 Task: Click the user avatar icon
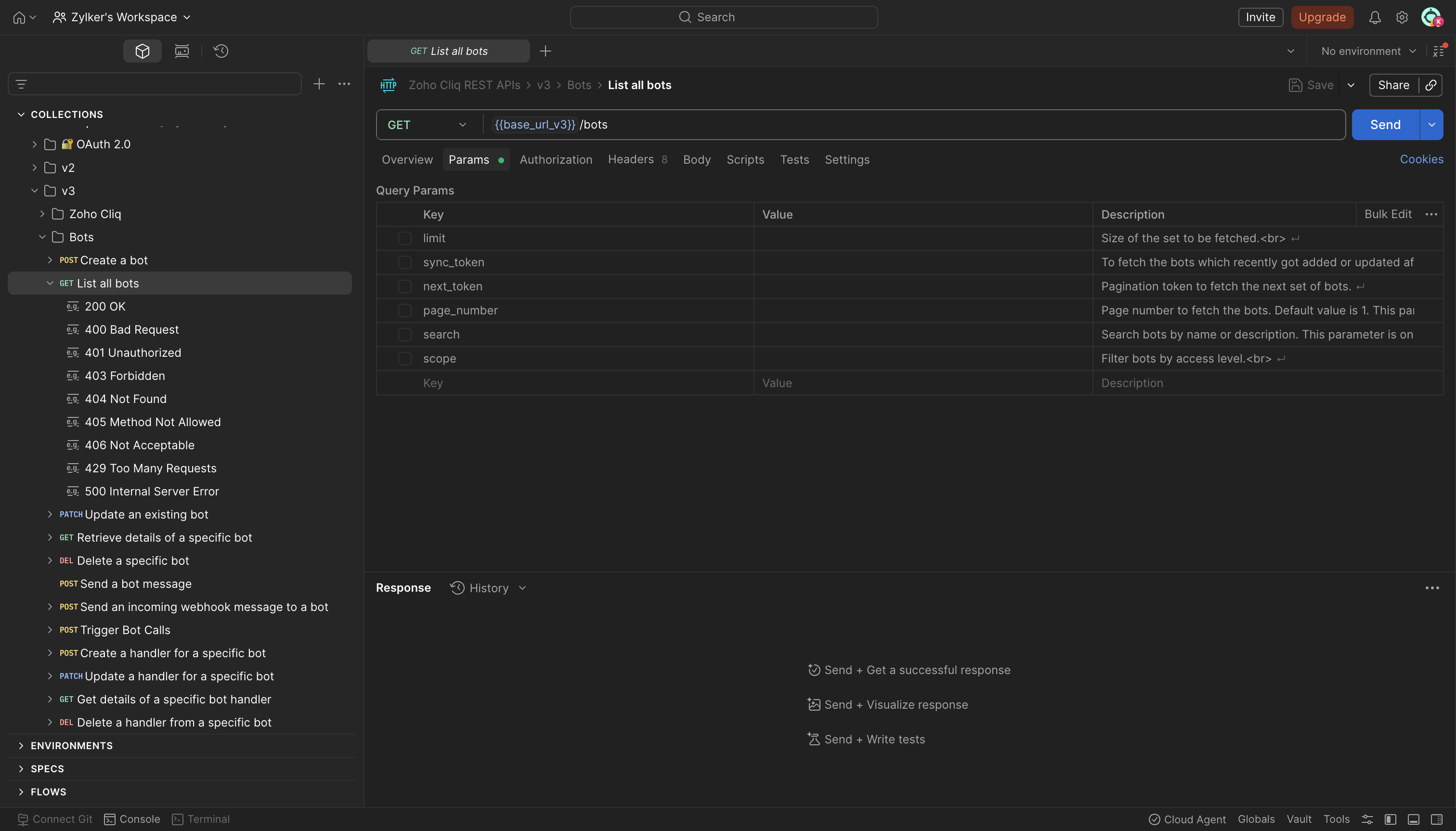coord(1431,17)
